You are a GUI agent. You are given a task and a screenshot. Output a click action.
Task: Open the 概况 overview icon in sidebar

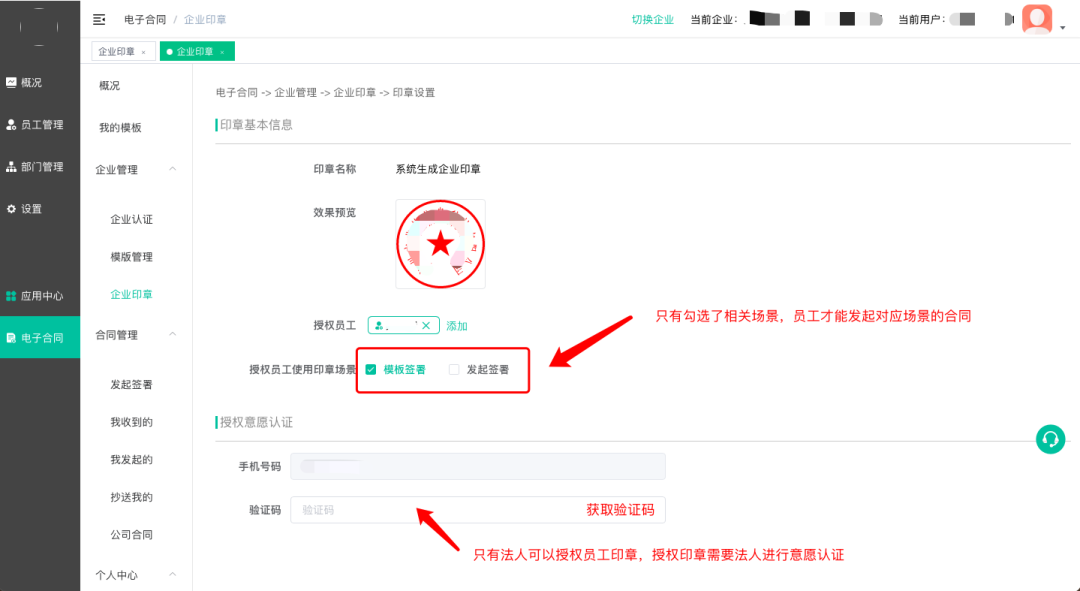tap(13, 82)
